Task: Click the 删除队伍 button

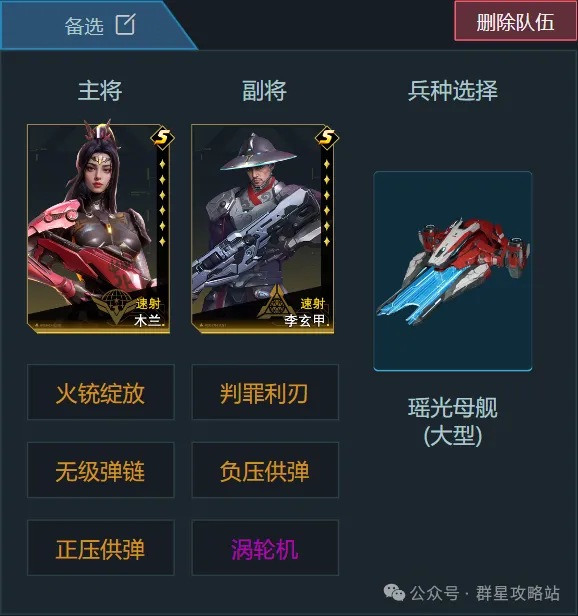Action: (x=516, y=21)
